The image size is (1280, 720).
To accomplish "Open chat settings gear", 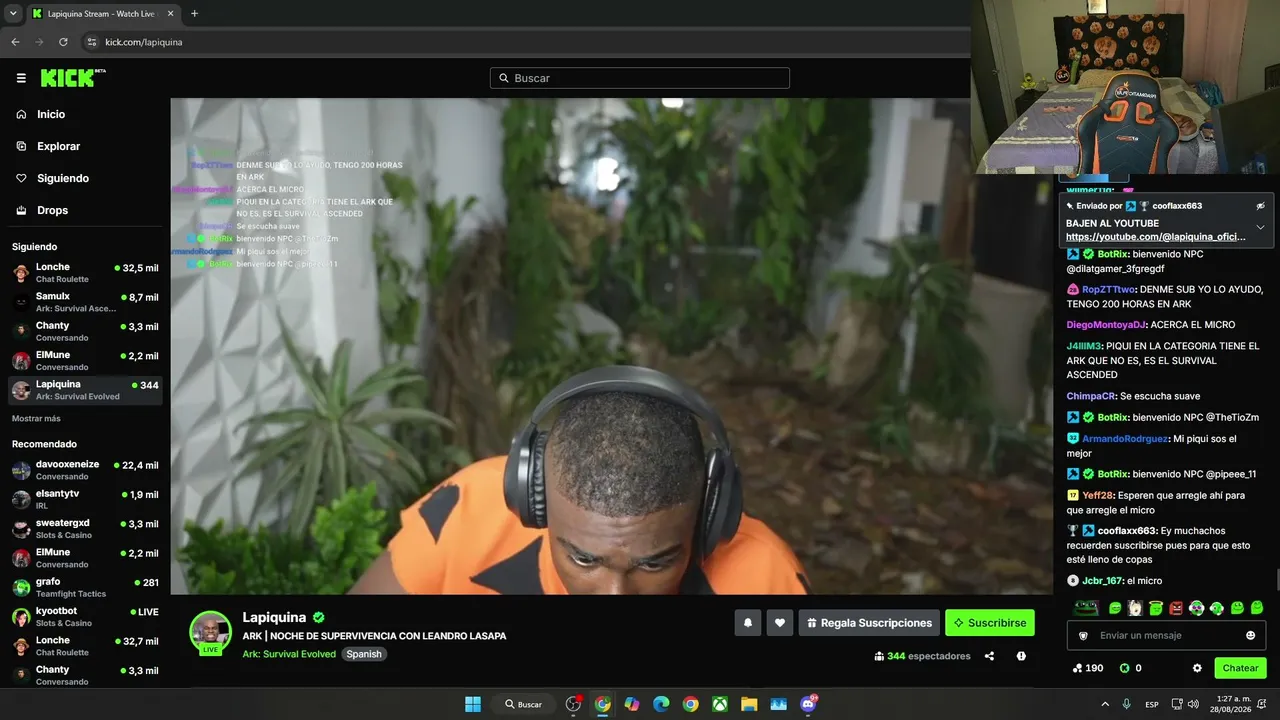I will pyautogui.click(x=1197, y=668).
